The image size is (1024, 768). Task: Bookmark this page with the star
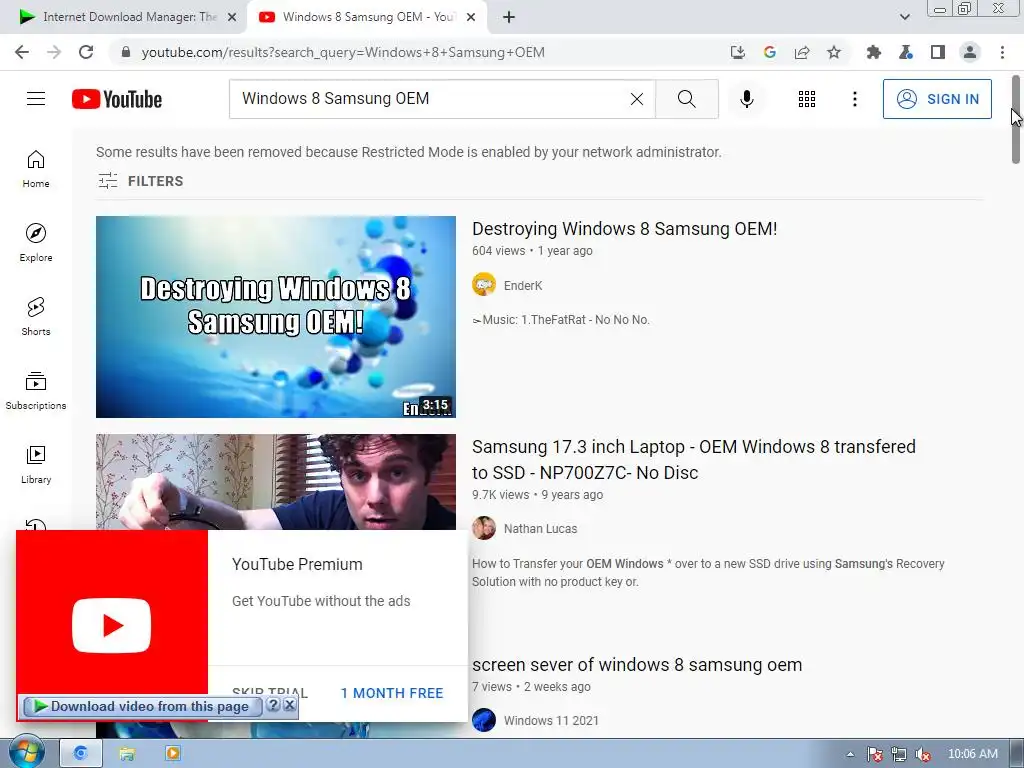click(x=833, y=52)
